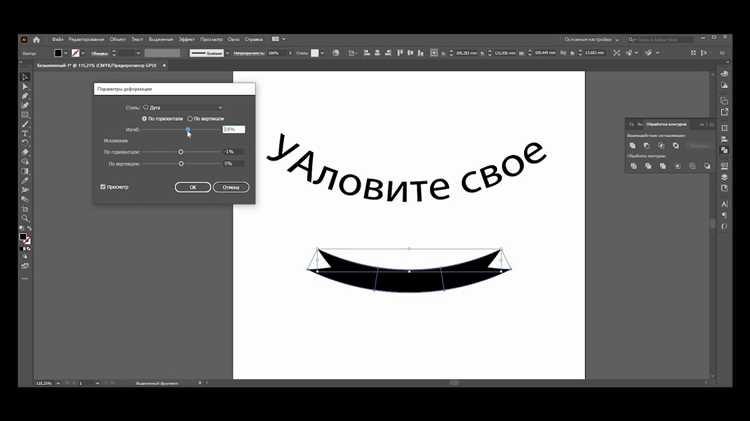The width and height of the screenshot is (750, 421).
Task: Click the OK button in warp dialog
Action: [192, 187]
